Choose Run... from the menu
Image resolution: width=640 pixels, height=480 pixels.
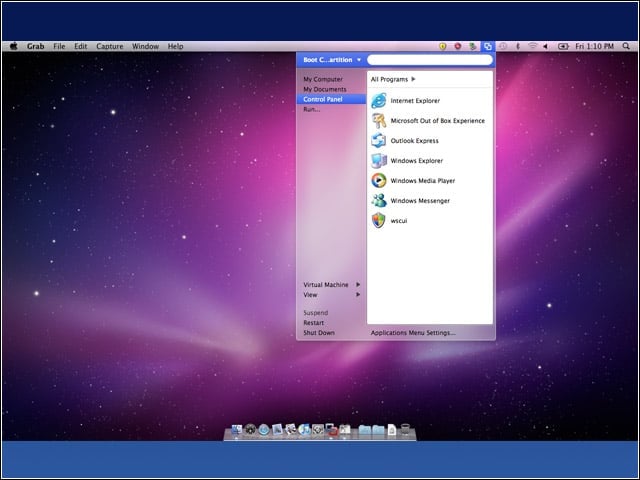point(311,109)
